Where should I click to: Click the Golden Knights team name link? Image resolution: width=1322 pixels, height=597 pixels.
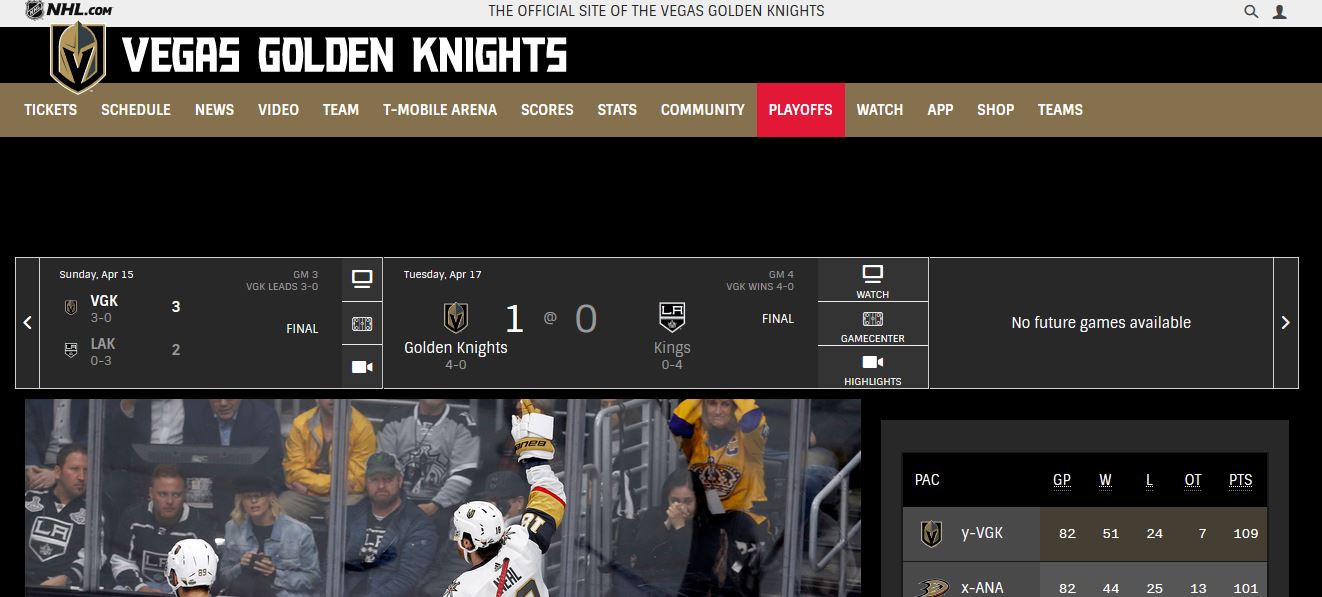456,348
